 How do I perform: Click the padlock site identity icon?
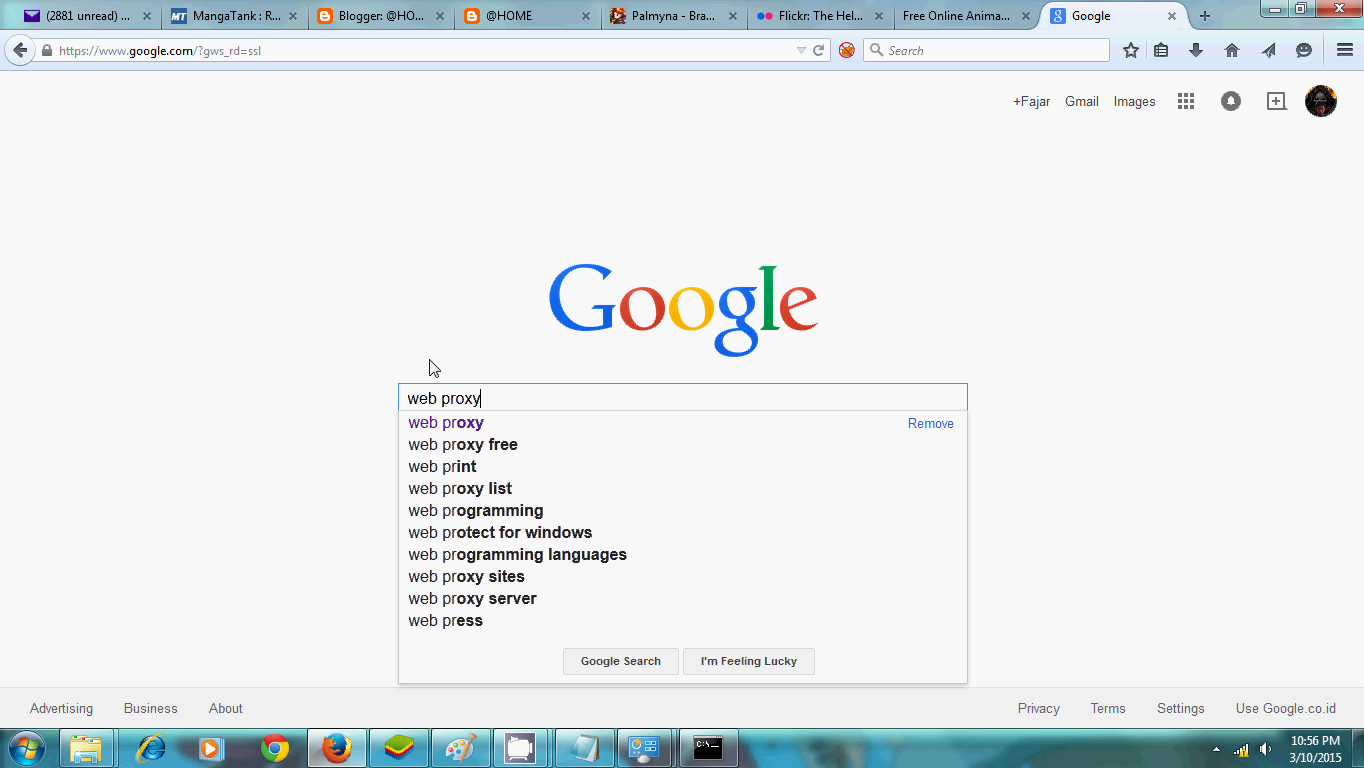pyautogui.click(x=46, y=50)
